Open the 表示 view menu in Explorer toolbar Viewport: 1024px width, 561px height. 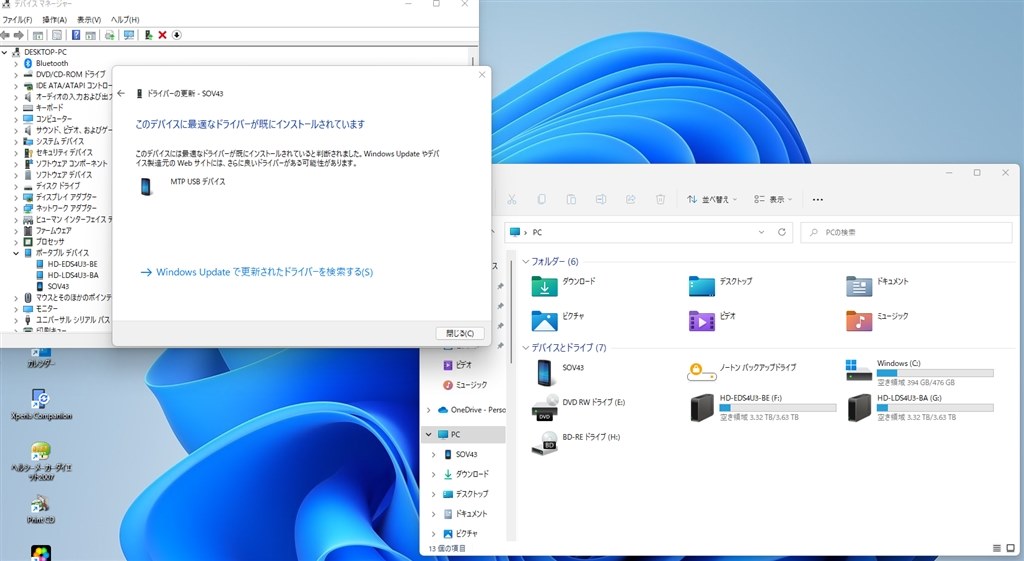tap(773, 199)
